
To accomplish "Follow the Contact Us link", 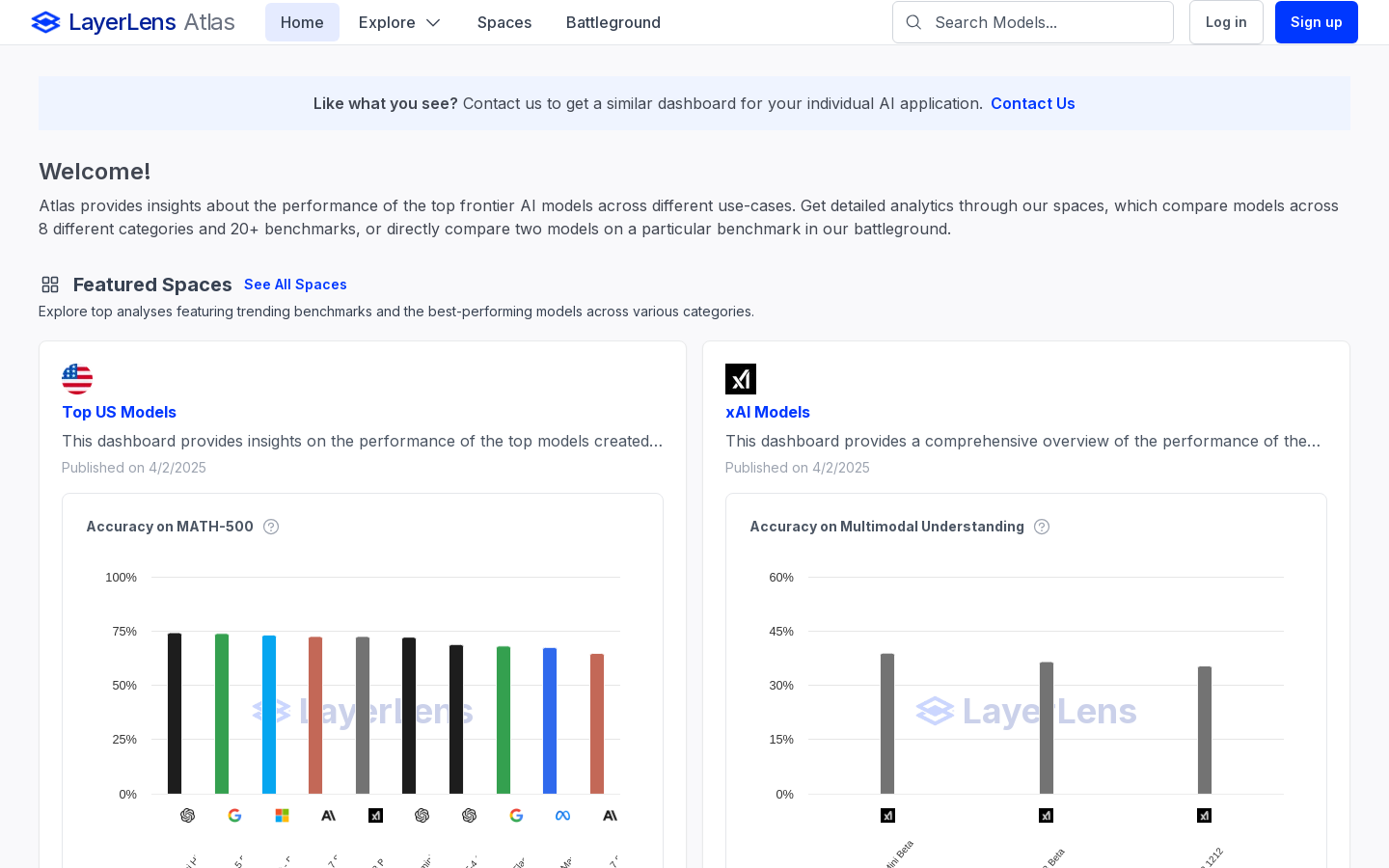I will 1033,103.
